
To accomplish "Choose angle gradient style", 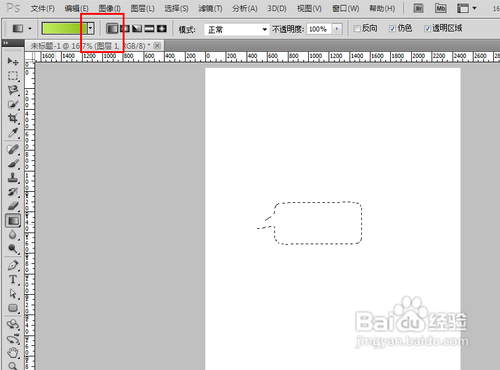I will [137, 29].
